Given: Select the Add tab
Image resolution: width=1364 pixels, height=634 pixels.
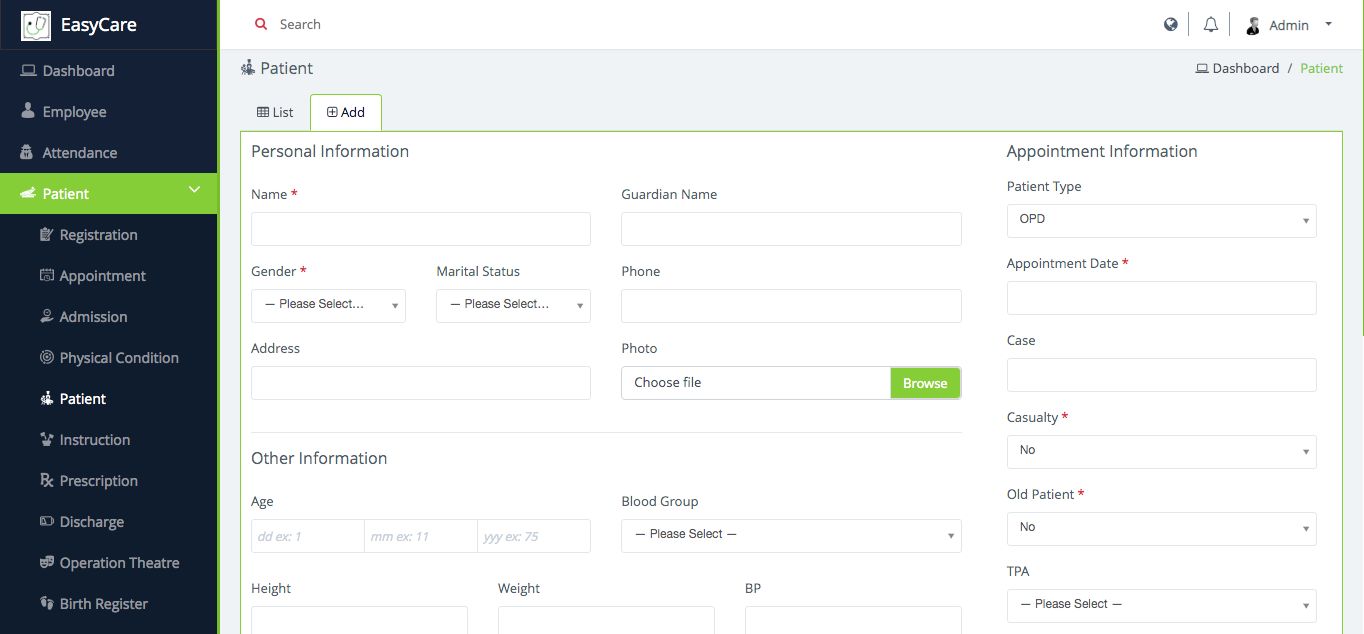Looking at the screenshot, I should click(x=346, y=113).
